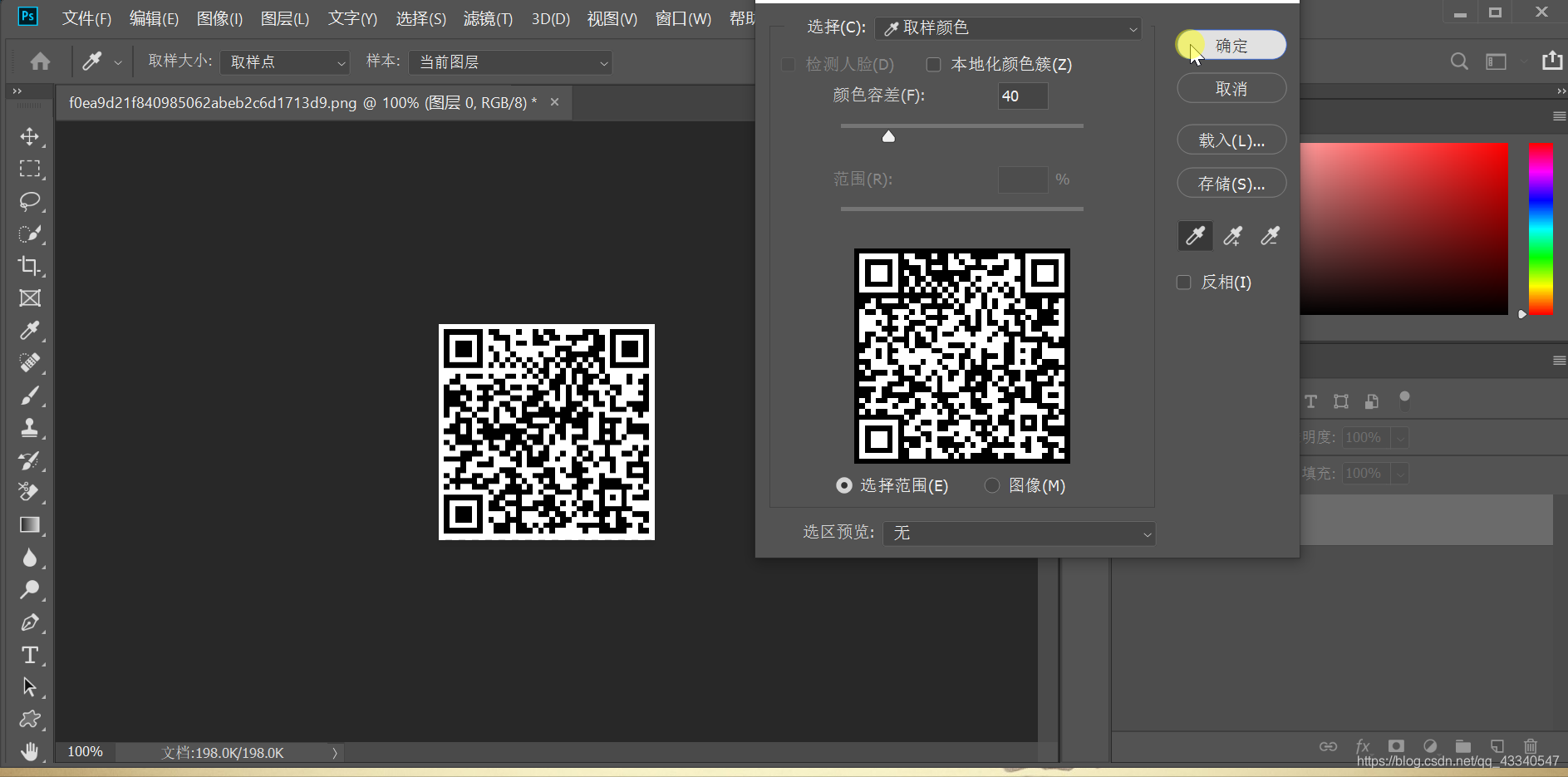Select the Selection (选择范围) radio button

[x=844, y=485]
